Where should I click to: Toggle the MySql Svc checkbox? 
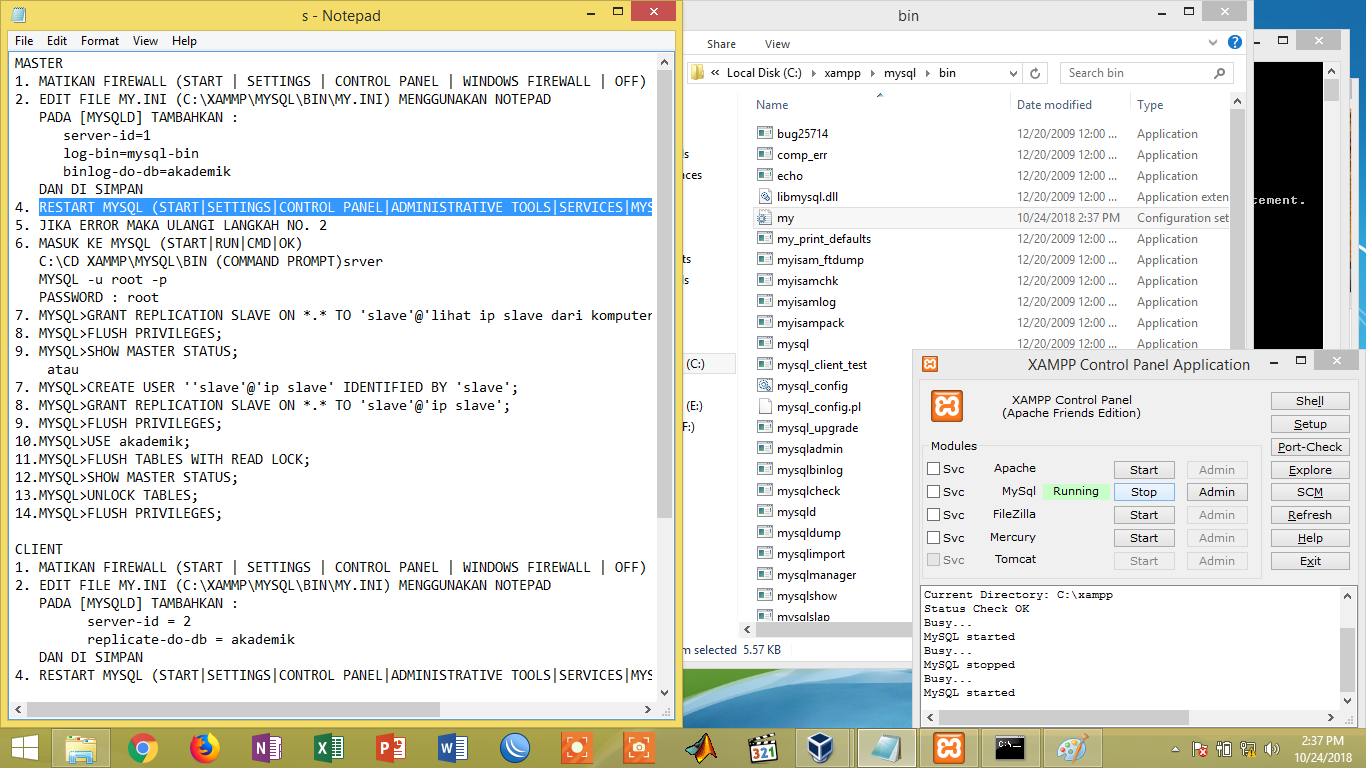[933, 491]
